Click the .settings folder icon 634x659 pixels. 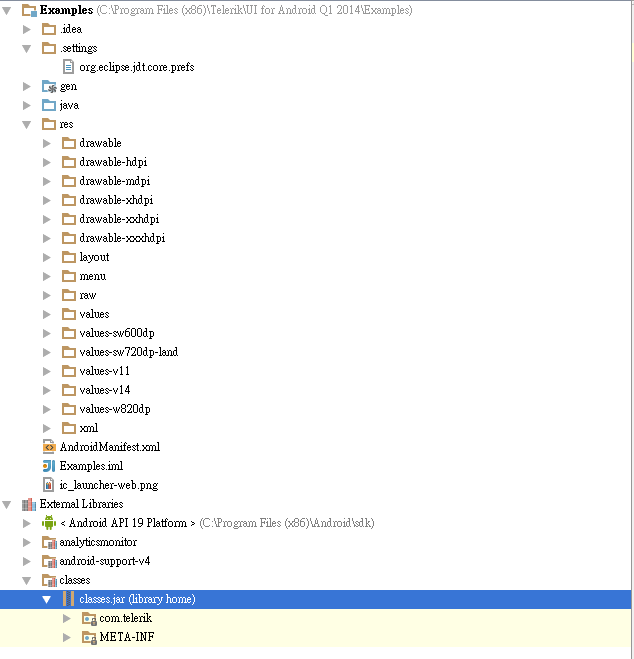pos(49,48)
